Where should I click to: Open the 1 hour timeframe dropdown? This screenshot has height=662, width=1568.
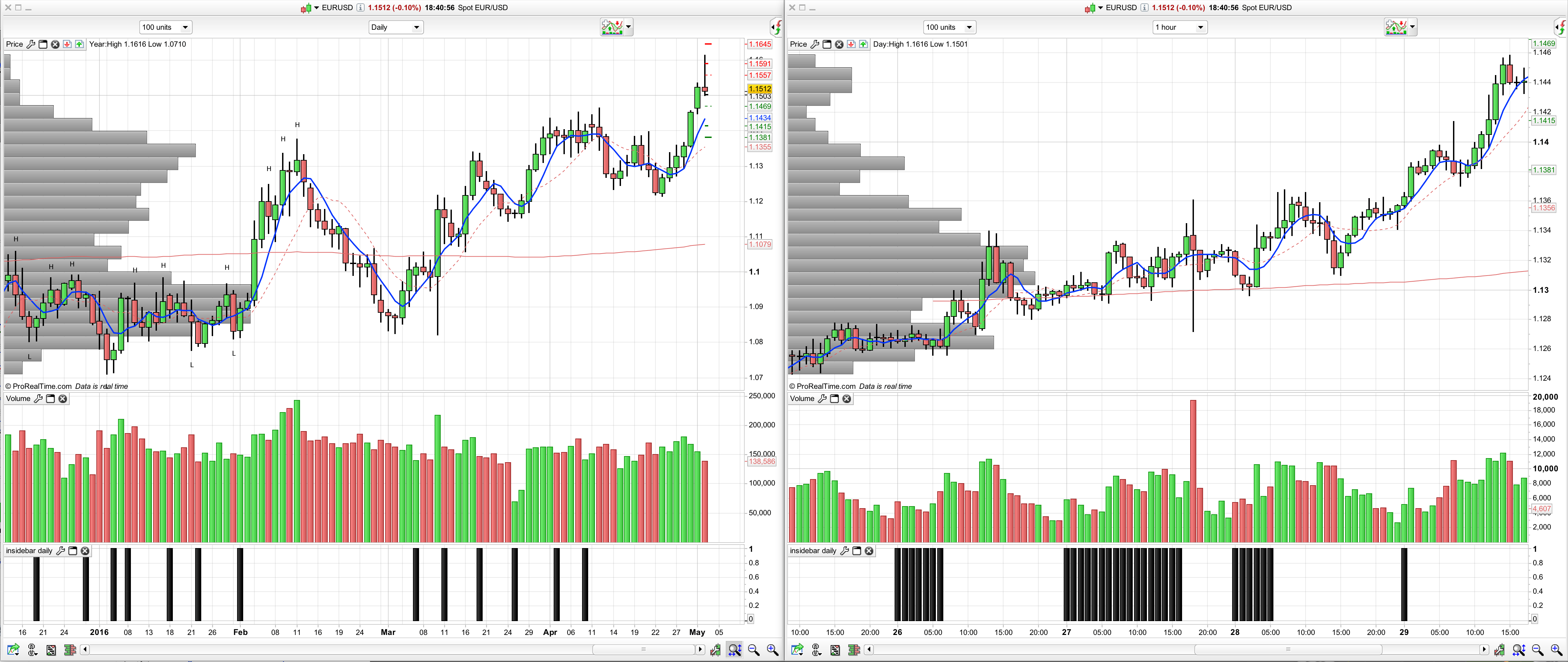(x=1179, y=27)
